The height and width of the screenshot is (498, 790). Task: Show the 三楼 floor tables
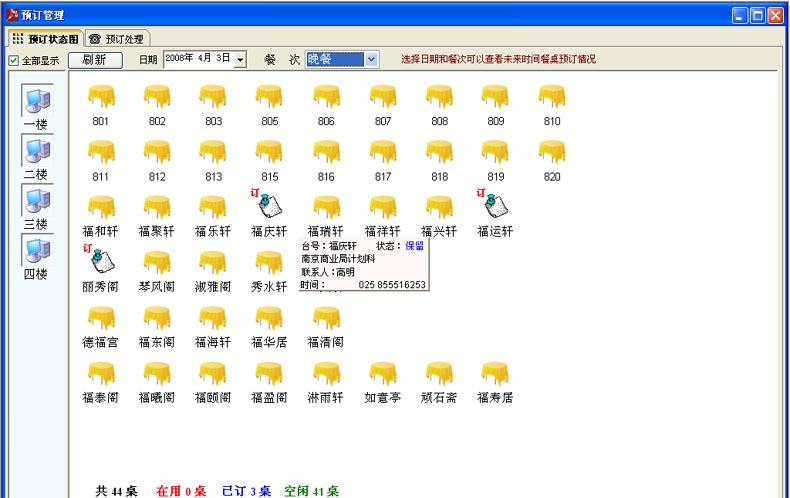[x=36, y=202]
